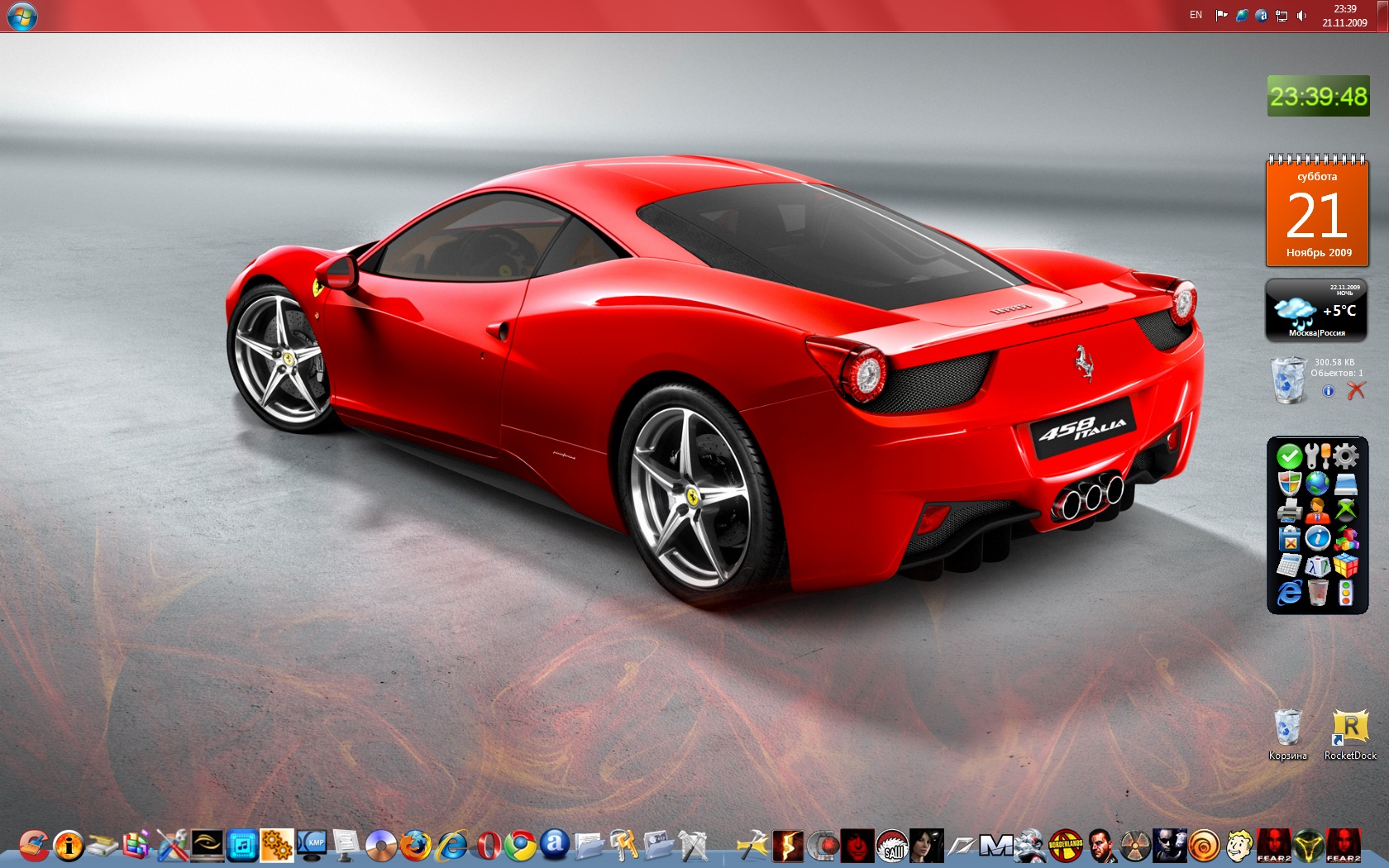Viewport: 1389px width, 868px height.
Task: Click the globe icon in launcher panel
Action: [x=1318, y=483]
